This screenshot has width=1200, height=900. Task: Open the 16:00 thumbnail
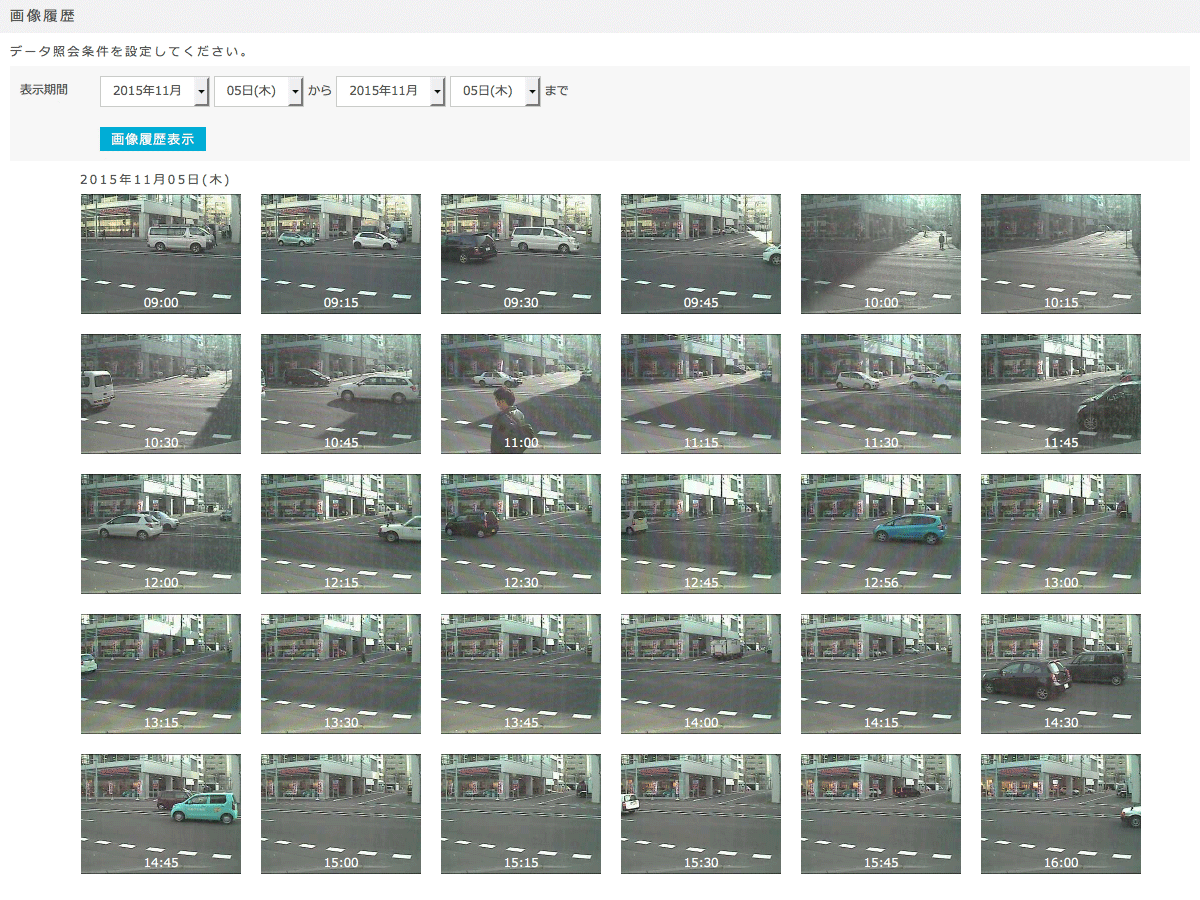1061,814
